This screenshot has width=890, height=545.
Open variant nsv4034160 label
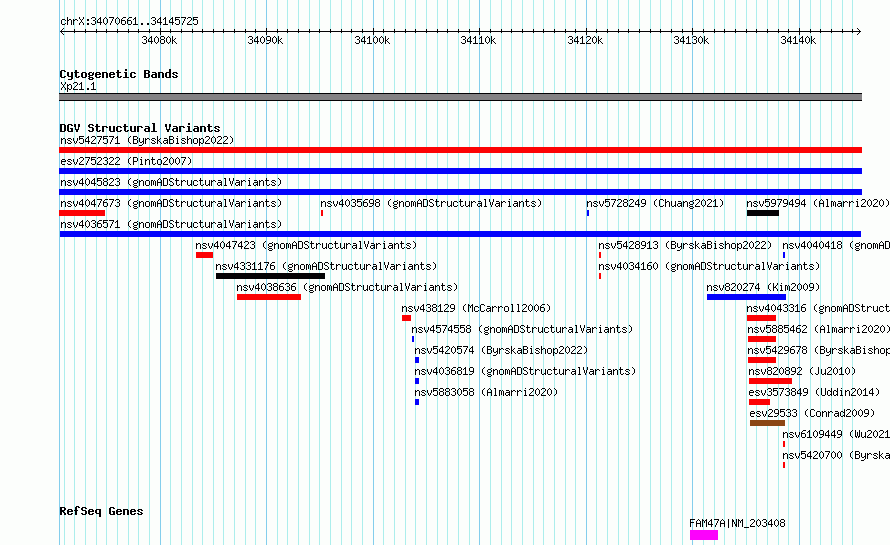click(709, 266)
